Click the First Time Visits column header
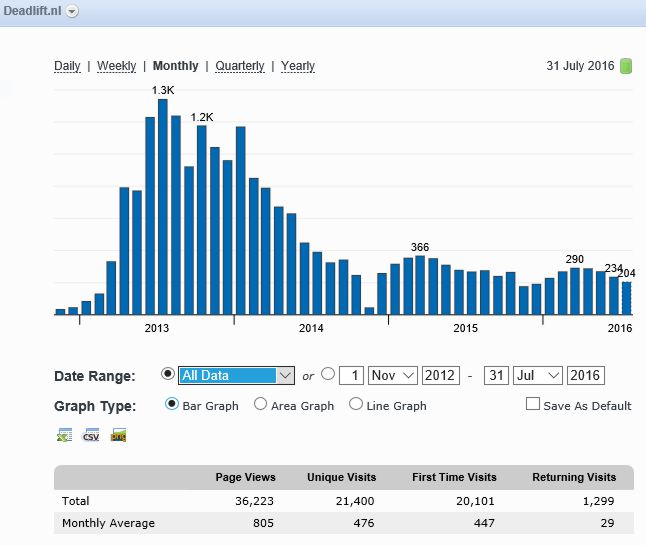646x545 pixels. coord(454,477)
